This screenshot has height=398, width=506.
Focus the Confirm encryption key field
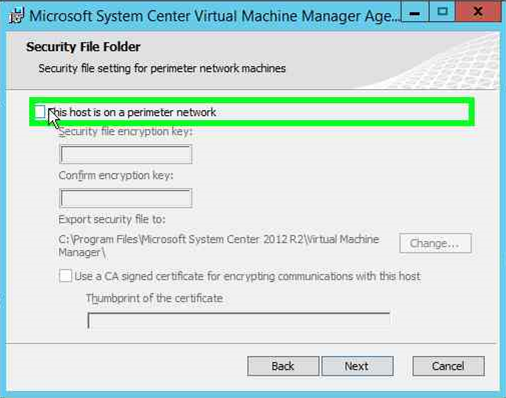pos(126,198)
